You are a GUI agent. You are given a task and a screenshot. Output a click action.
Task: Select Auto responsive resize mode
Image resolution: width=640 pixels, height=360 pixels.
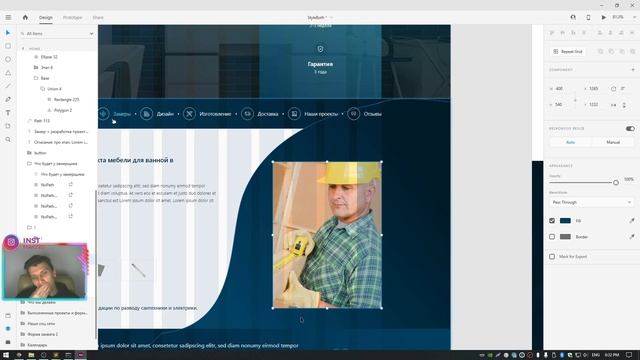570,142
